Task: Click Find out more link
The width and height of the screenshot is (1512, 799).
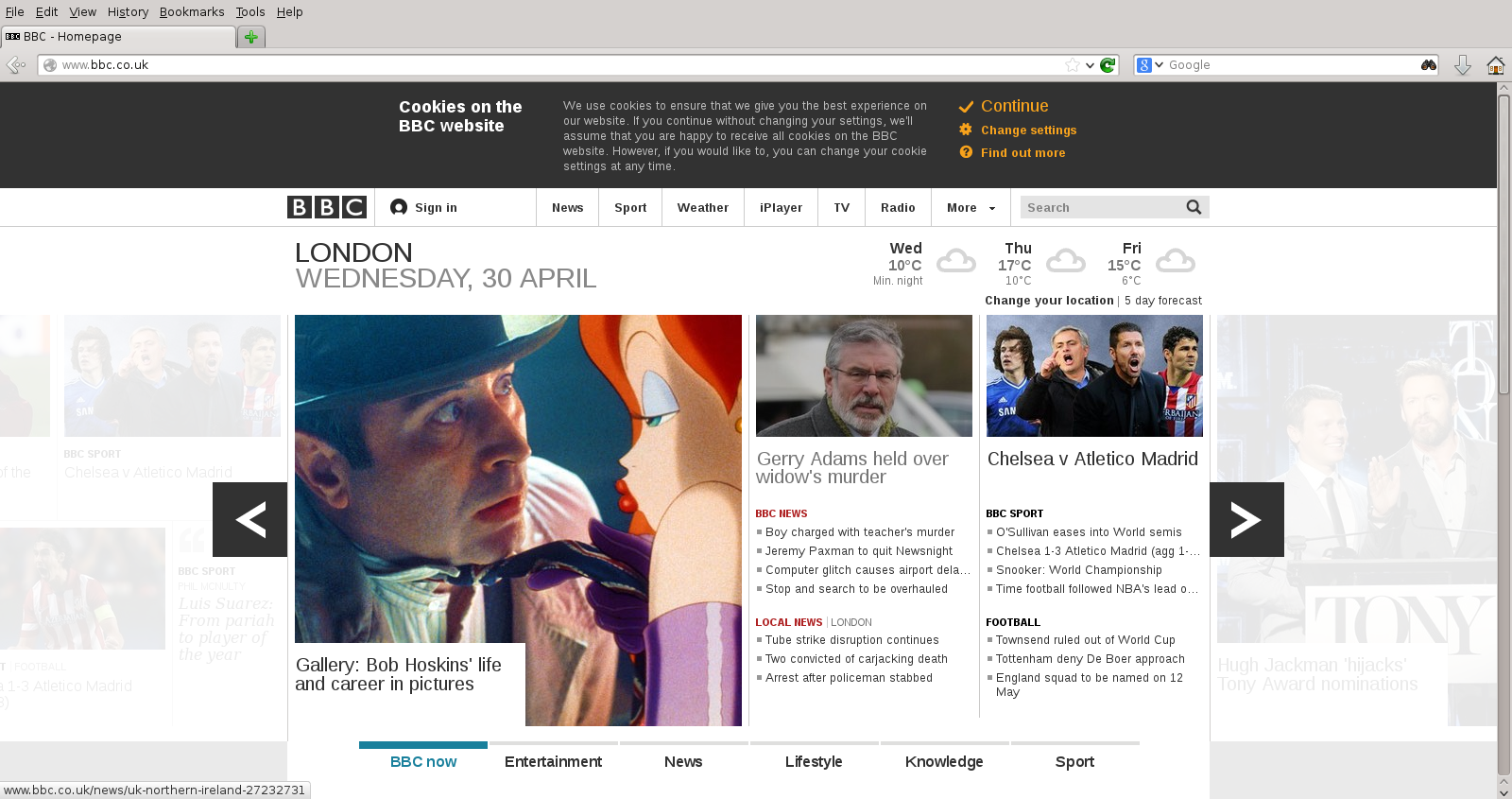Action: (x=1022, y=152)
